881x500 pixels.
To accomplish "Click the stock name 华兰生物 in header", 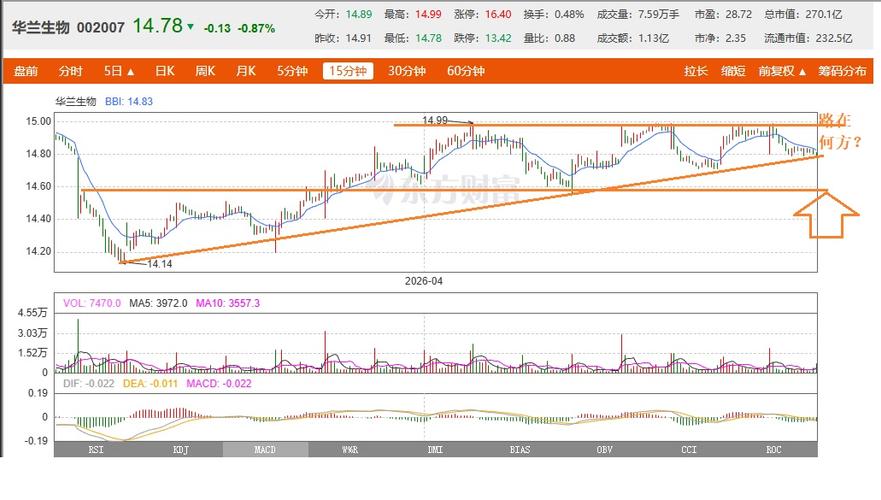I will click(40, 28).
